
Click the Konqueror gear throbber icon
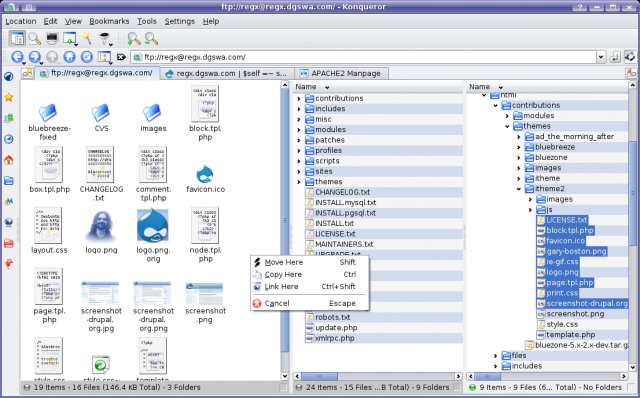pyautogui.click(x=630, y=57)
